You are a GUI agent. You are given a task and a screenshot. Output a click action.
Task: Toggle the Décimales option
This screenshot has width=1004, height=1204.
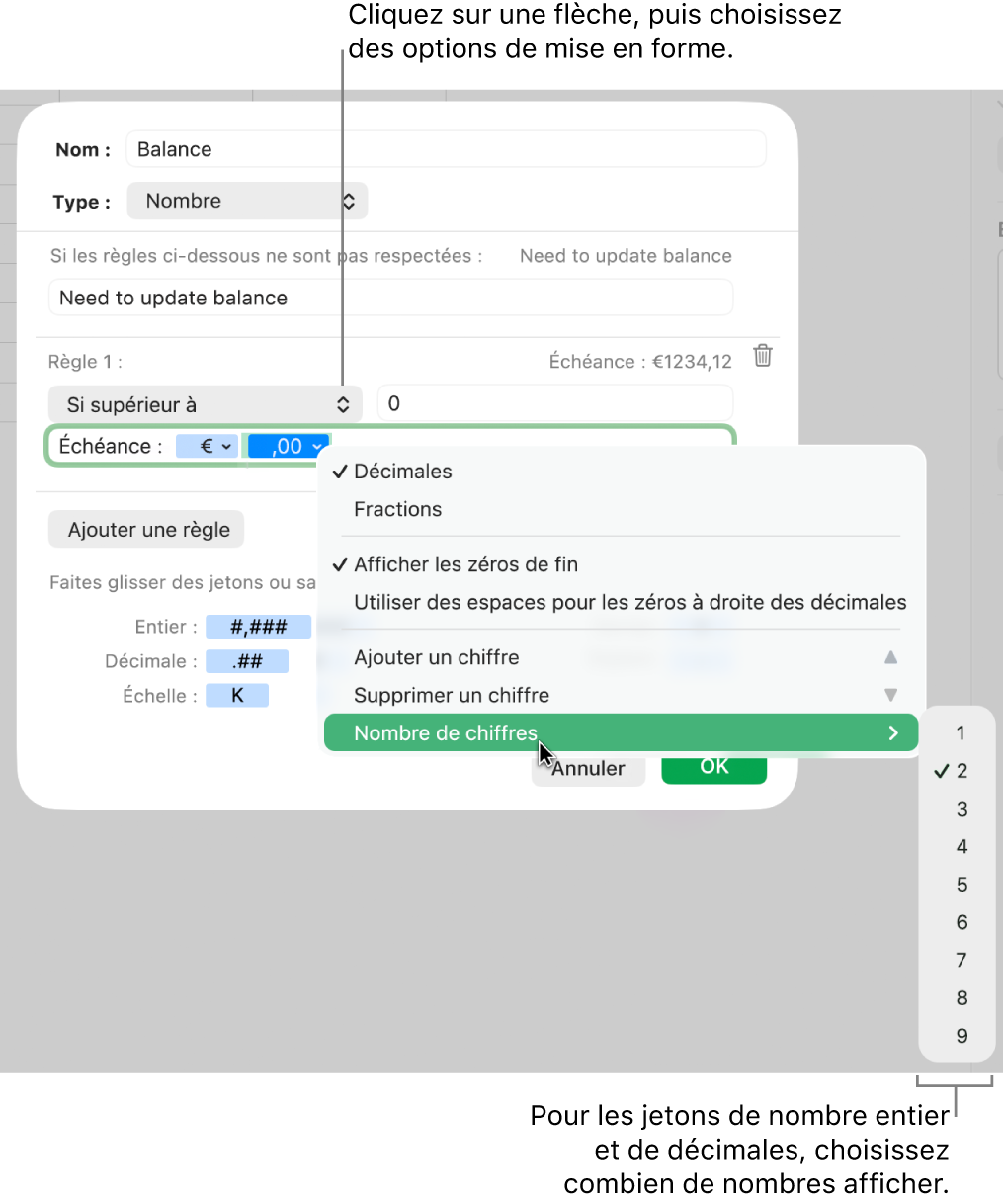(402, 472)
